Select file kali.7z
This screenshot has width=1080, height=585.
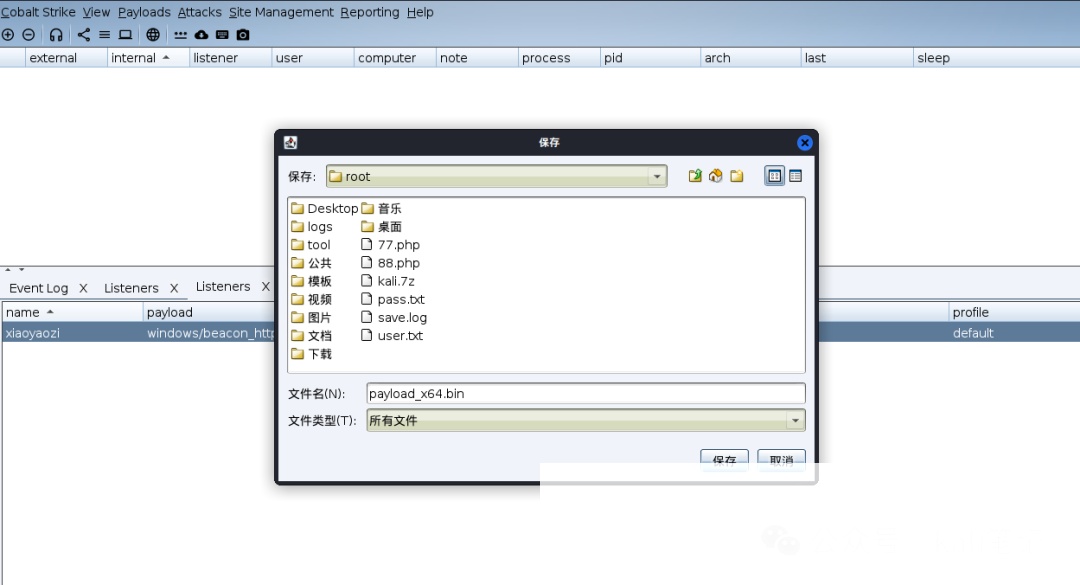click(388, 281)
